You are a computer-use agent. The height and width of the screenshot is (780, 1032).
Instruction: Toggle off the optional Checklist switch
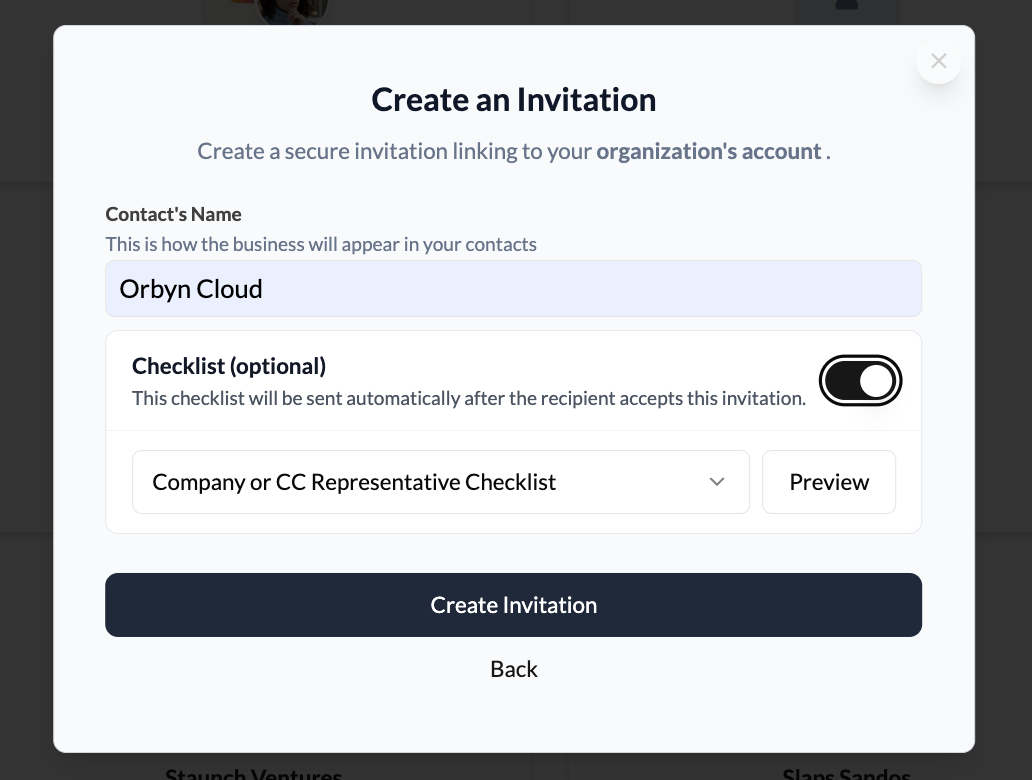pyautogui.click(x=861, y=381)
